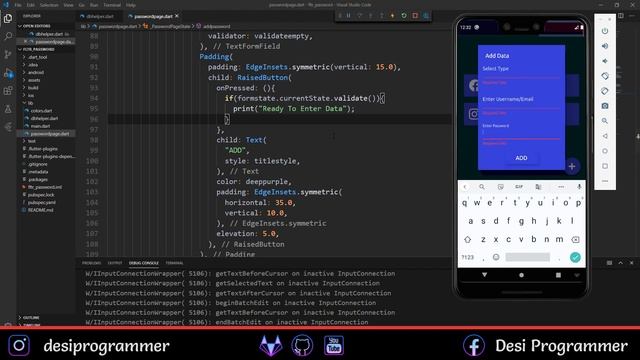The width and height of the screenshot is (640, 360).
Task: Open the Explorer view in the activity bar
Action: click(x=8, y=18)
